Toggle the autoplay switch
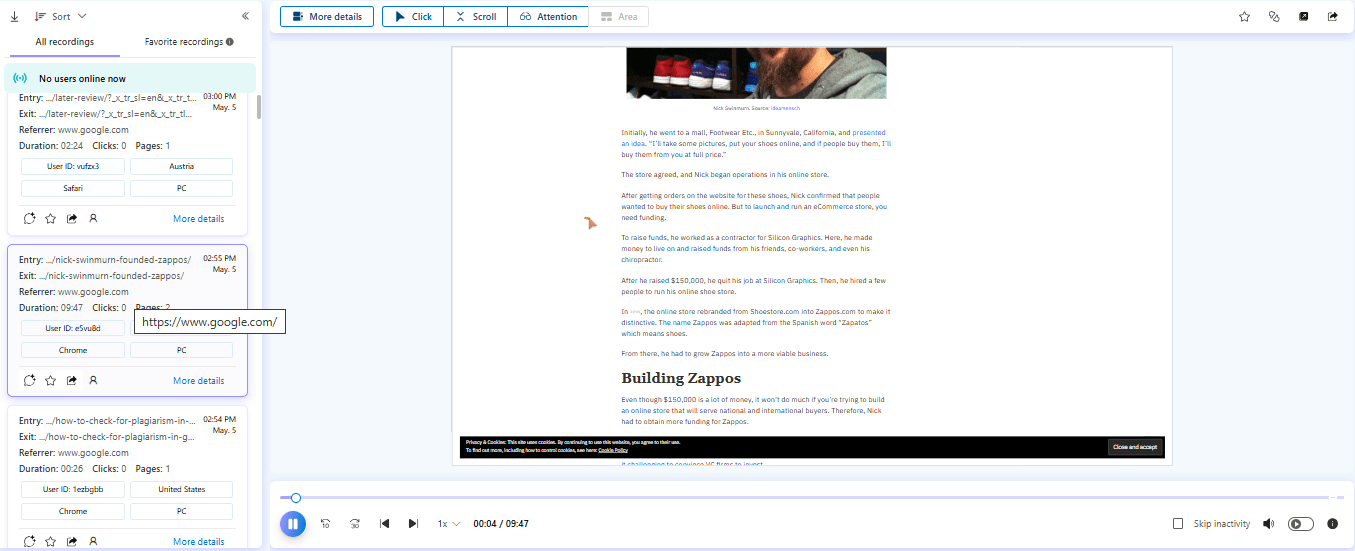The width and height of the screenshot is (1355, 551). click(1301, 524)
